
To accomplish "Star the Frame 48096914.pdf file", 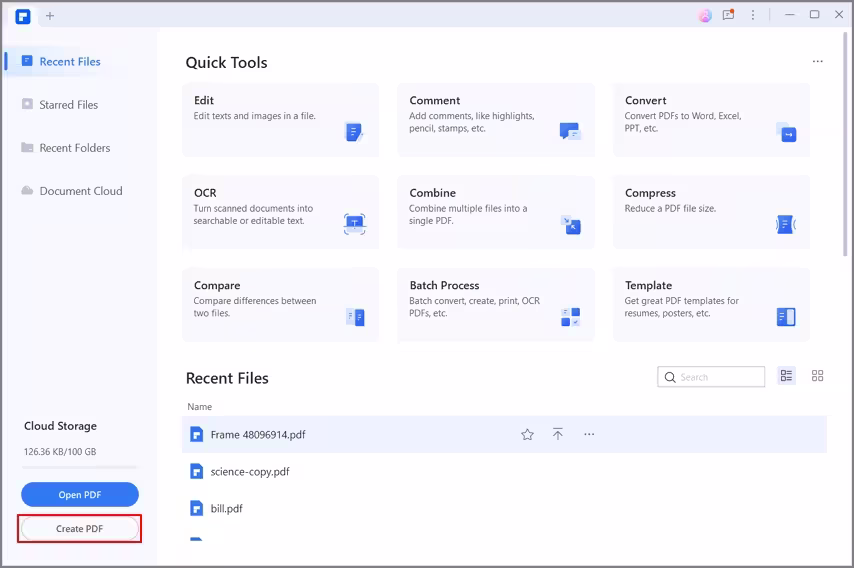I will pos(527,435).
